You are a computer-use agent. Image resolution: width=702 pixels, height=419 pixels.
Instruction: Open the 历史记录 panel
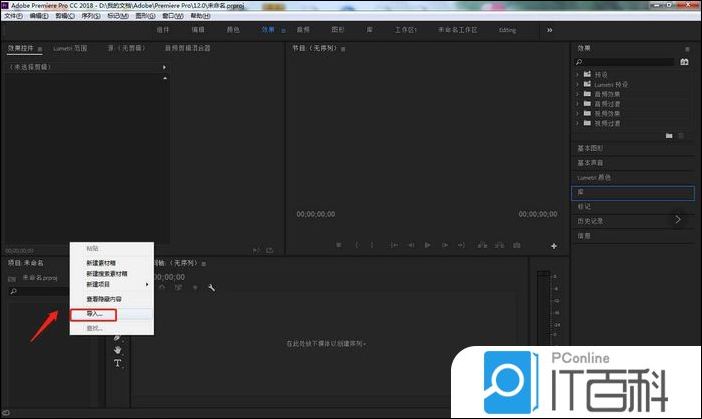[590, 221]
